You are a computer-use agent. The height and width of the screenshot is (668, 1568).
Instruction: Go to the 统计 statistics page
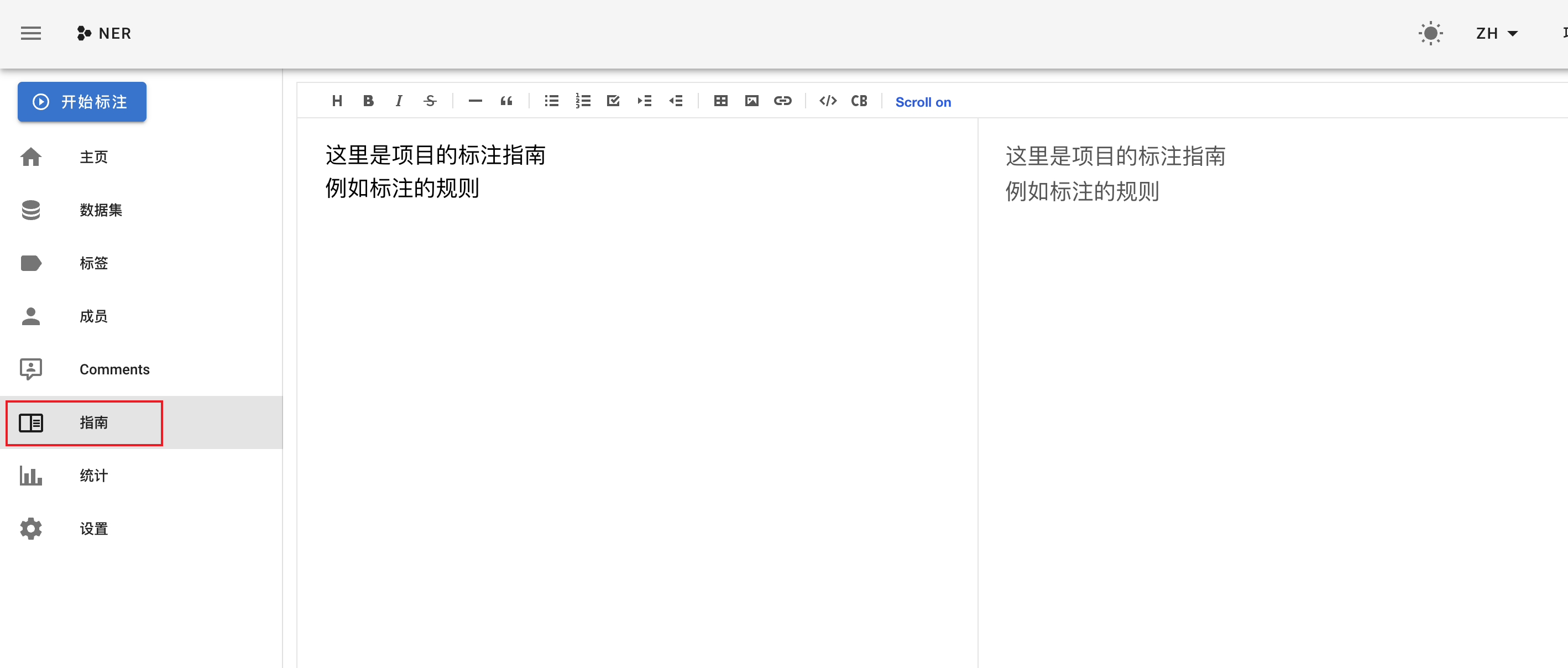pyautogui.click(x=93, y=476)
